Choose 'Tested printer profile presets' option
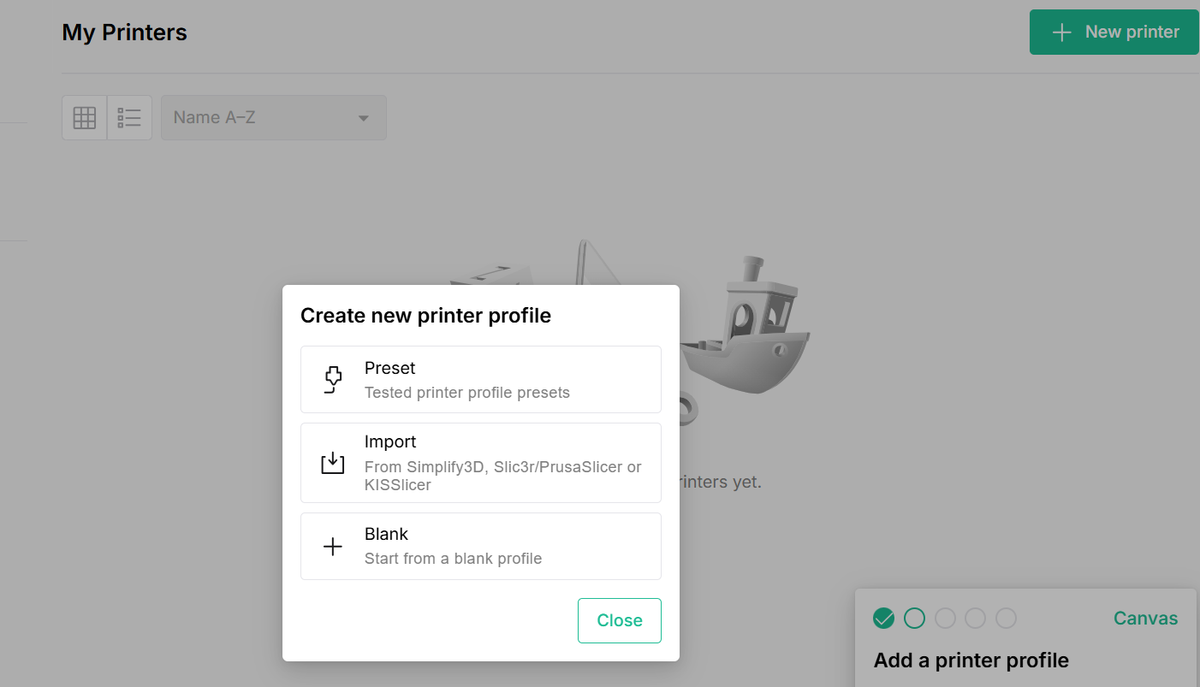Image resolution: width=1200 pixels, height=687 pixels. (x=481, y=379)
